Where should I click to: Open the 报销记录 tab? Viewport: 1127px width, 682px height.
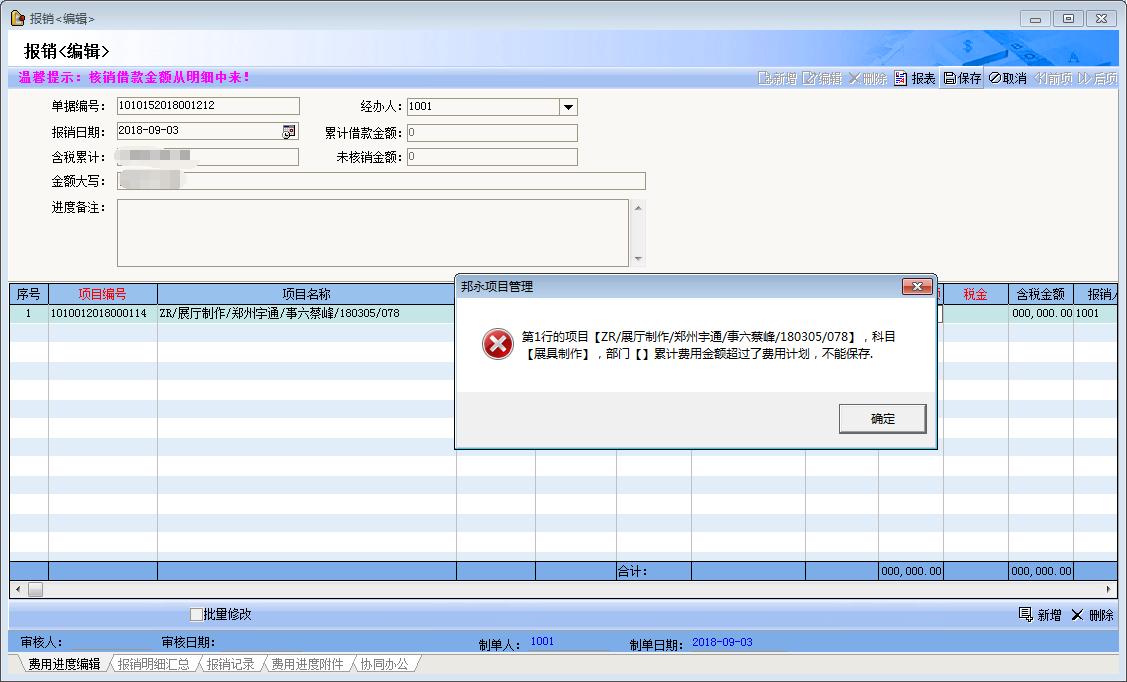click(230, 664)
